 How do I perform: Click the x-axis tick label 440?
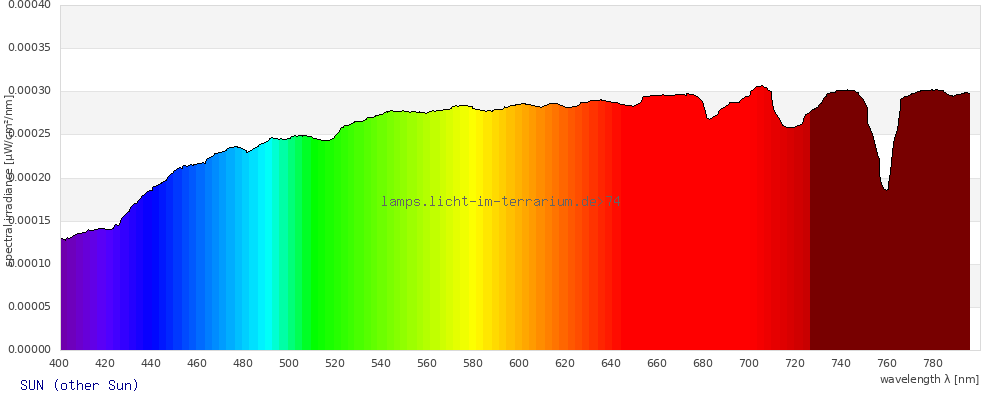point(151,364)
